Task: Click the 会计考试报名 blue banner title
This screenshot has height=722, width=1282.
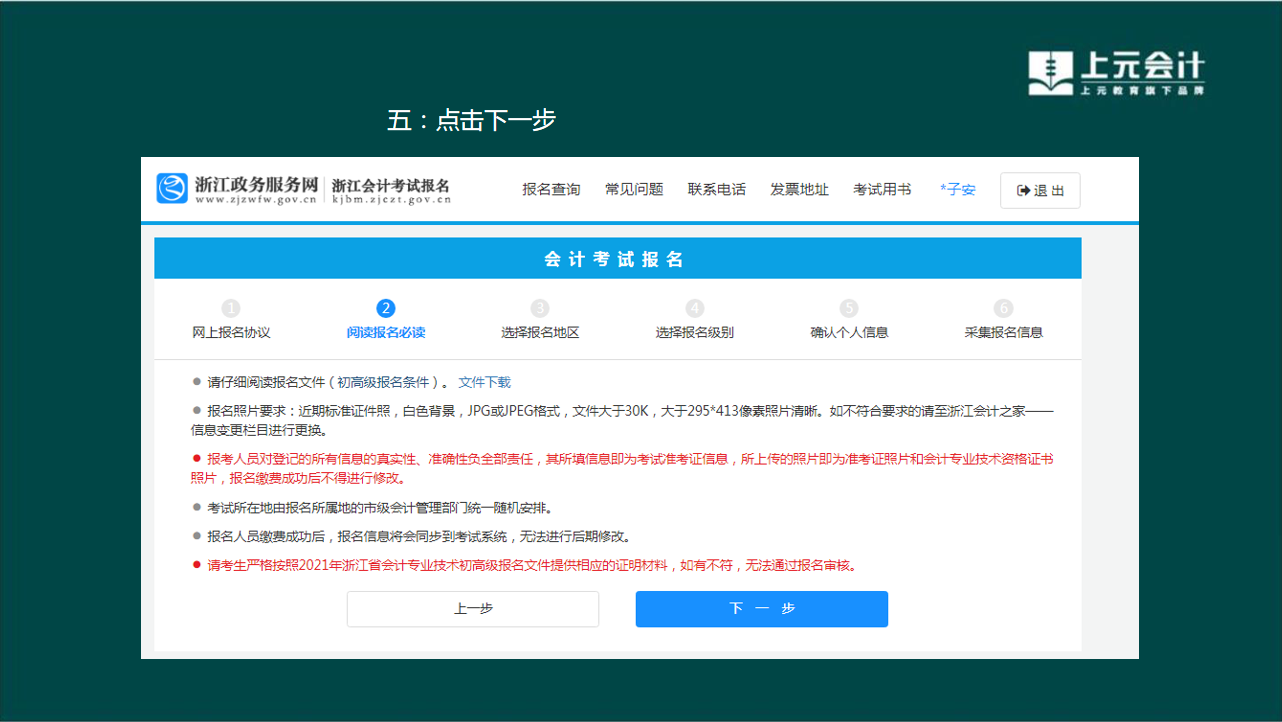Action: click(614, 259)
